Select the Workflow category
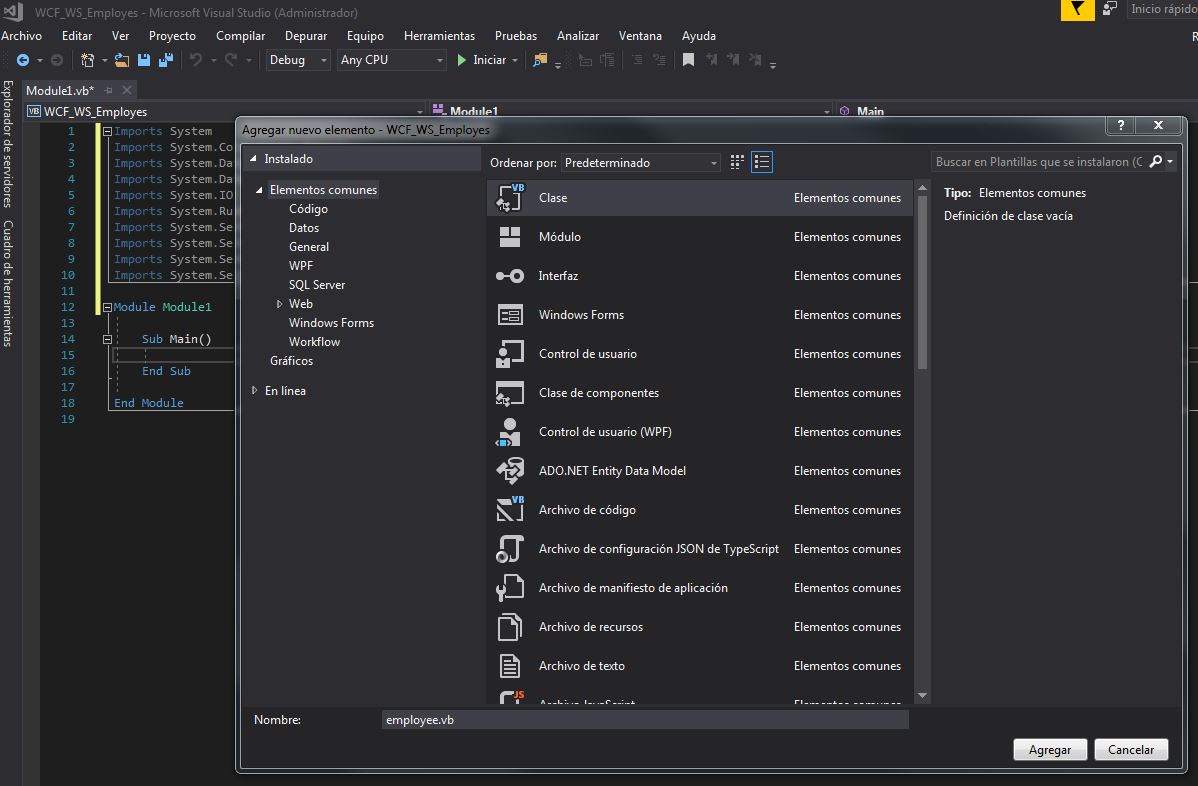The width and height of the screenshot is (1198, 786). tap(314, 341)
